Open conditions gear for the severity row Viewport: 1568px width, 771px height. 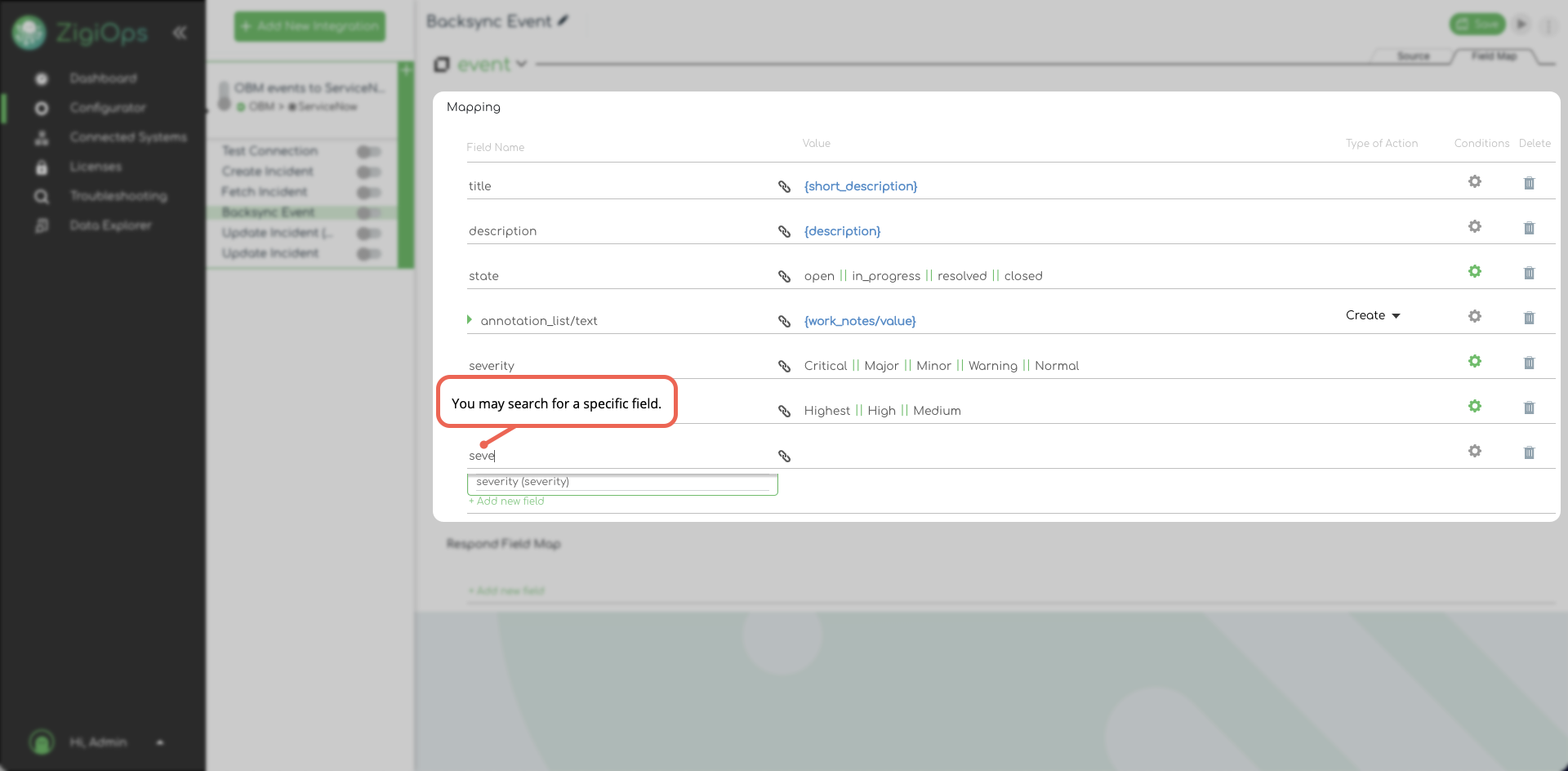(x=1474, y=361)
